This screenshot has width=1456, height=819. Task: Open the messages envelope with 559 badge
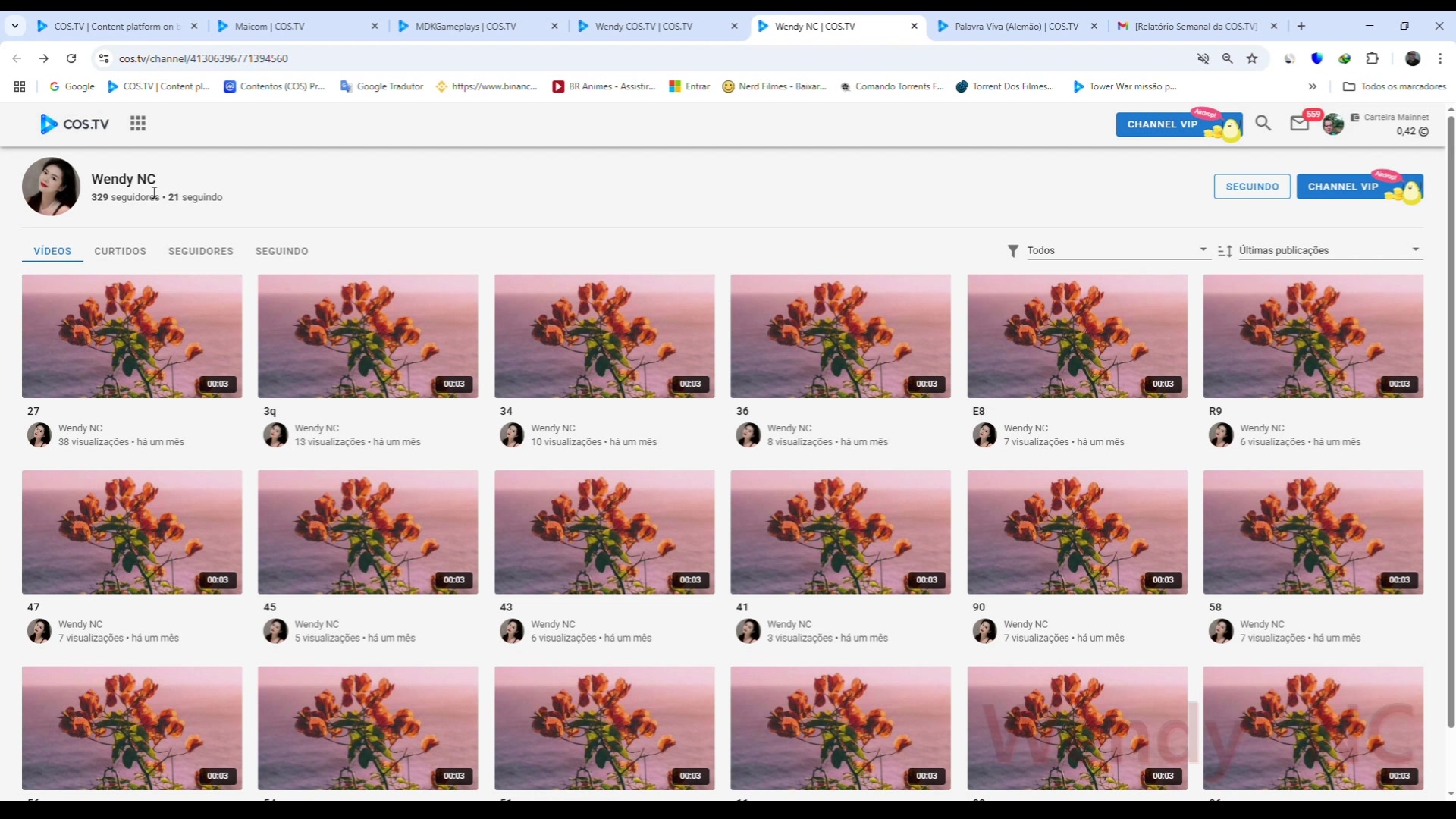(x=1299, y=124)
